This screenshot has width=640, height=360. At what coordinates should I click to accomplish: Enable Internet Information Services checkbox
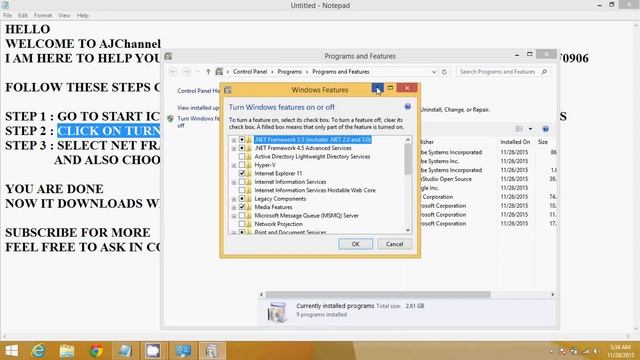click(242, 182)
